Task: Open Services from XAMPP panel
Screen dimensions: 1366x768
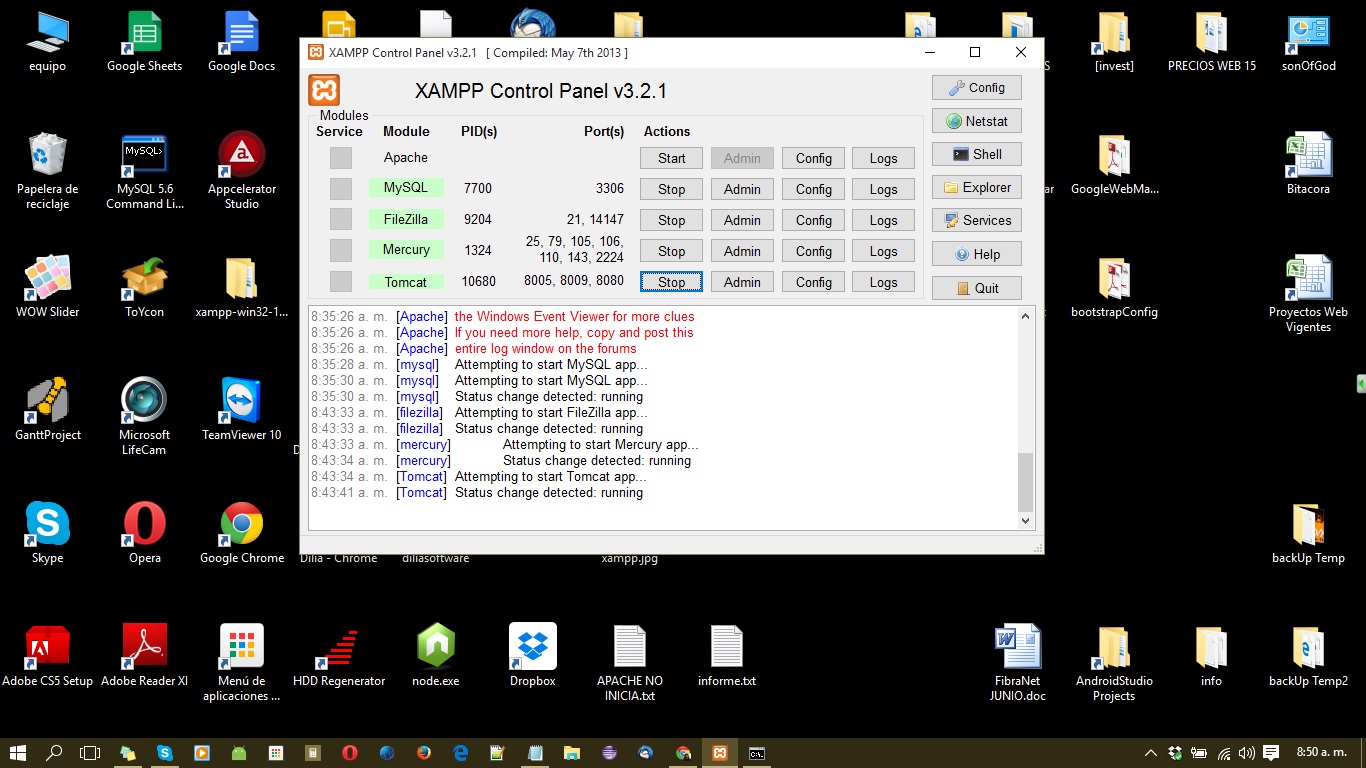Action: click(977, 220)
